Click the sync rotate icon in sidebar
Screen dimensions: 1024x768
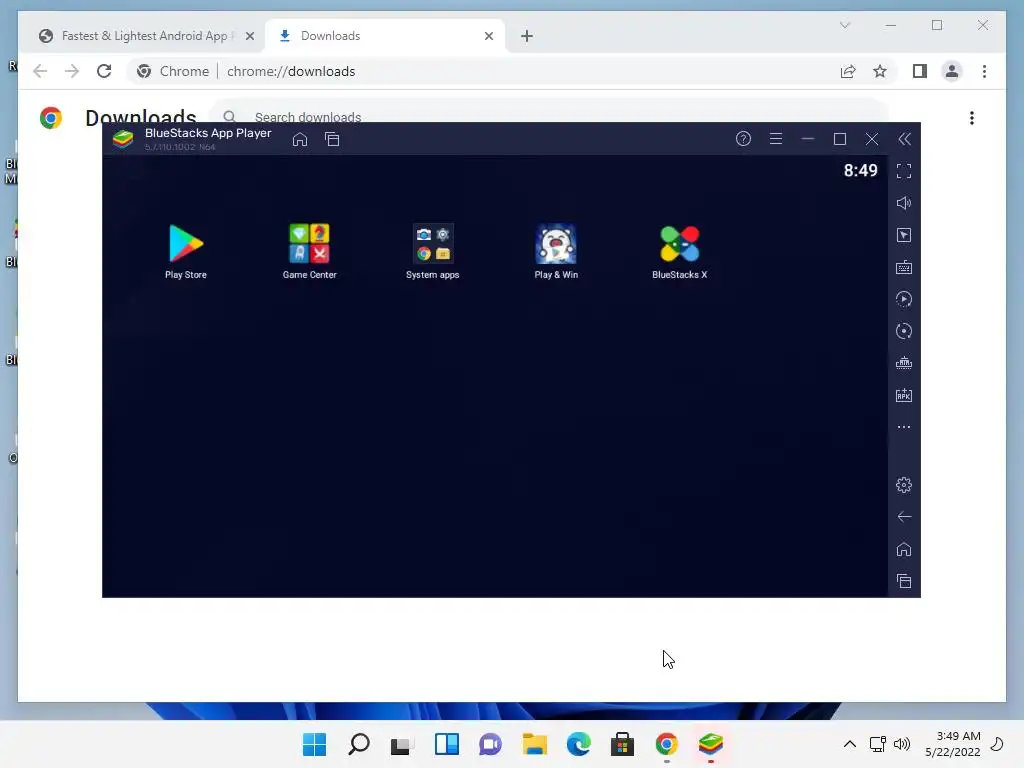(x=904, y=331)
